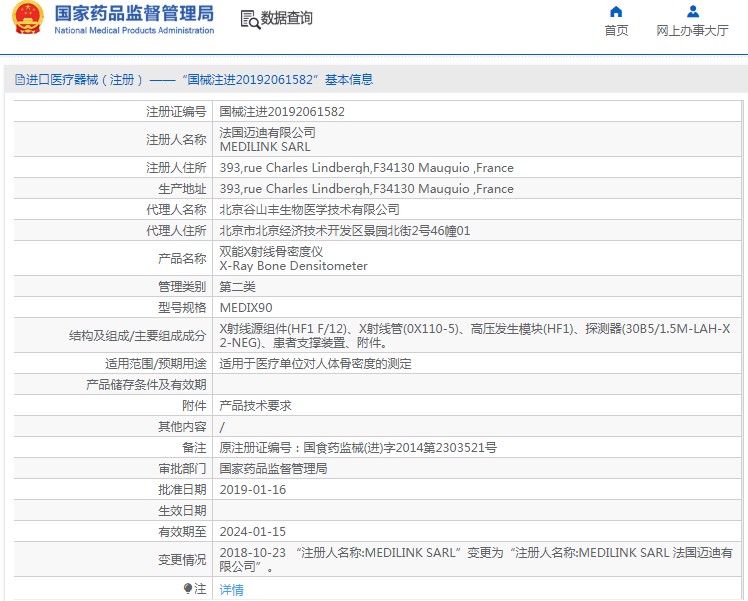
Task: Click the 数据查询 heading text
Action: coord(286,18)
